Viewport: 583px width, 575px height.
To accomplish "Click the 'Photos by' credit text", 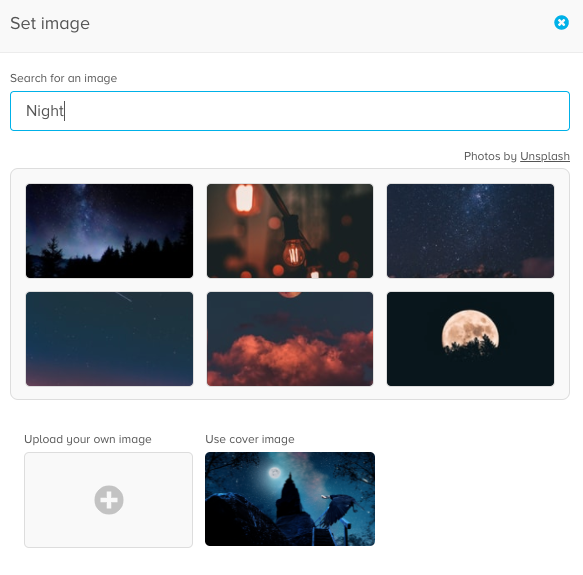I will 490,156.
